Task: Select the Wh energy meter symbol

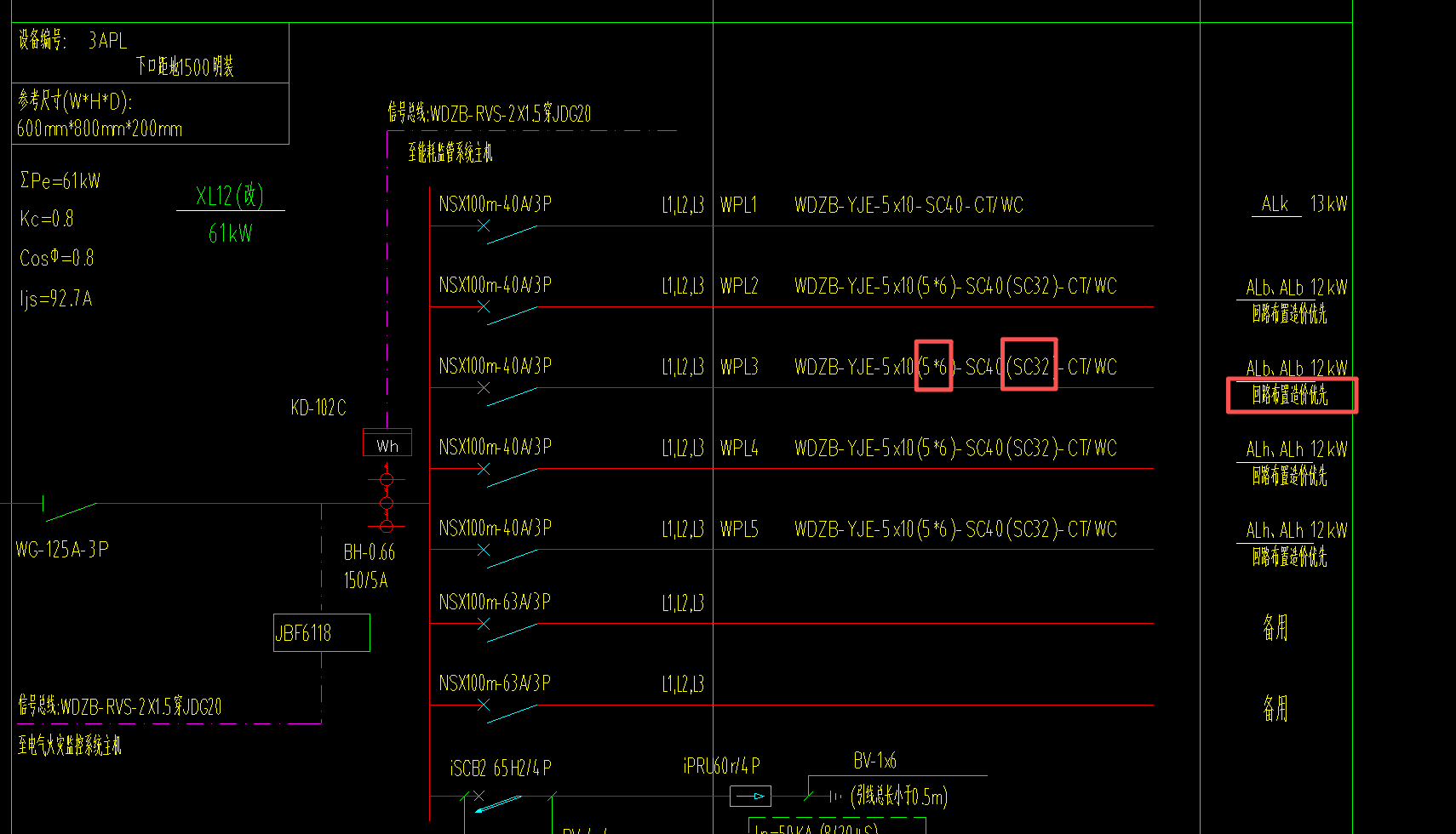Action: [387, 443]
